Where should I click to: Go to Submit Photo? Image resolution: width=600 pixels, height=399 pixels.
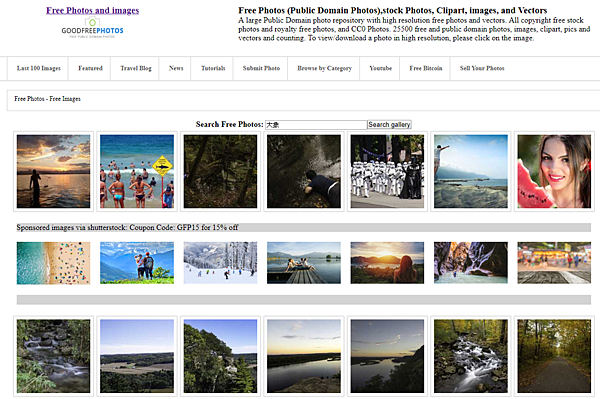click(x=261, y=68)
